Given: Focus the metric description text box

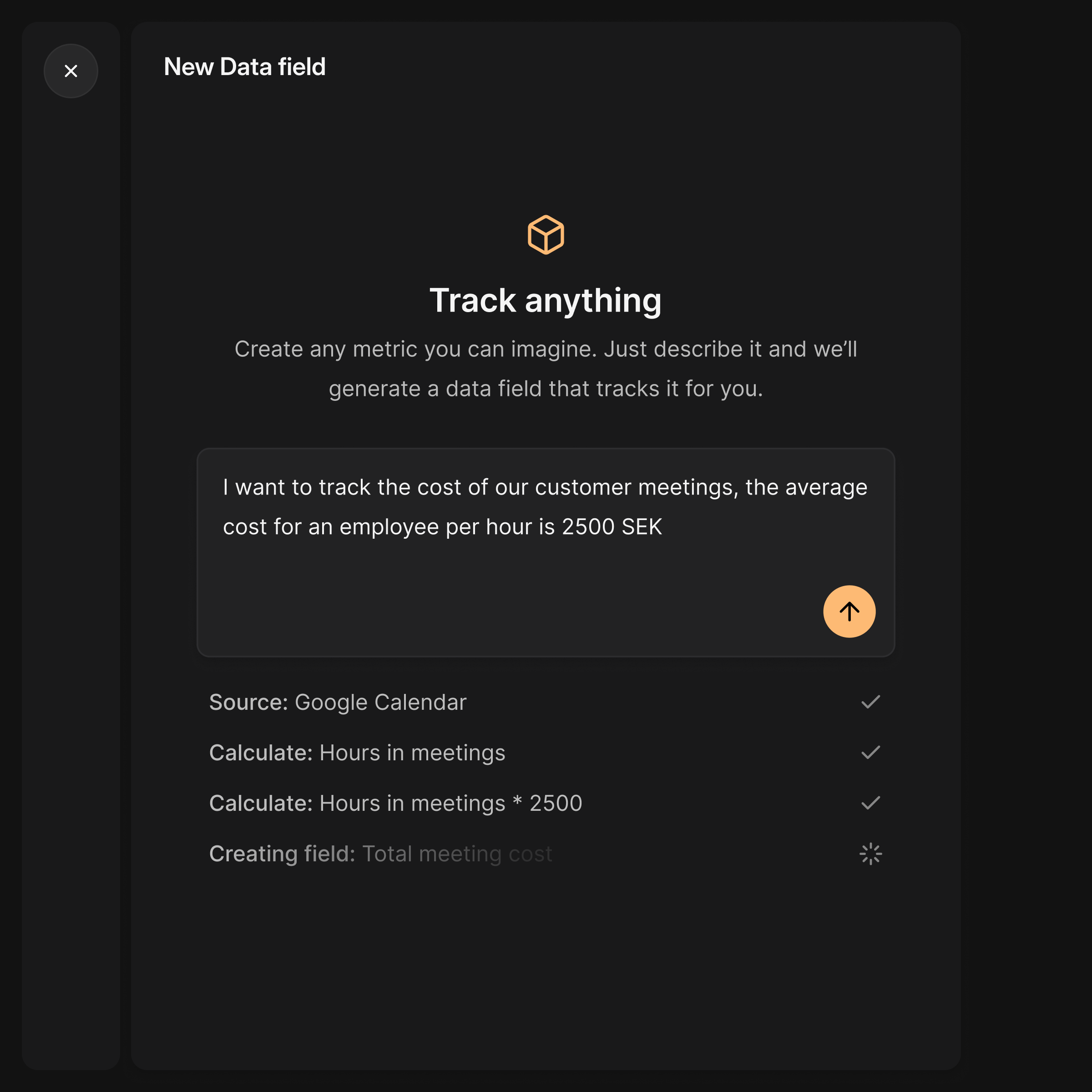Looking at the screenshot, I should tap(509, 565).
